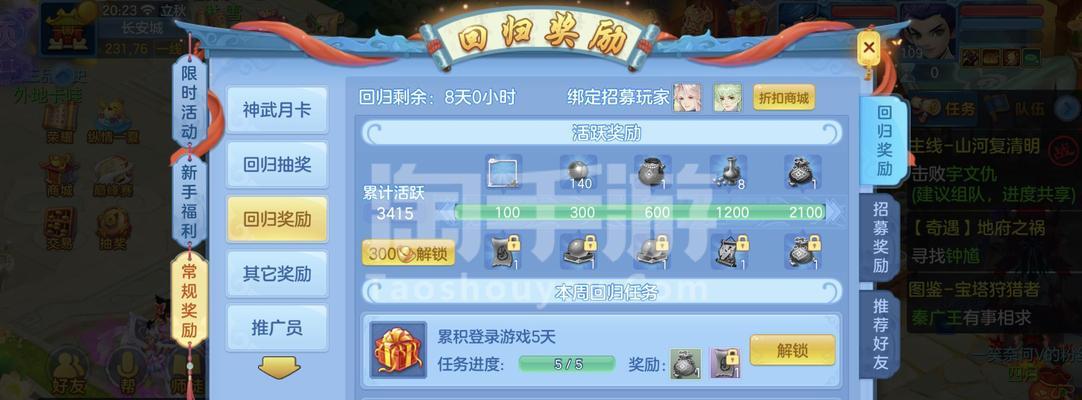Click the 300 解锁 unlock button
Screen dimensions: 1082x400
[409, 253]
